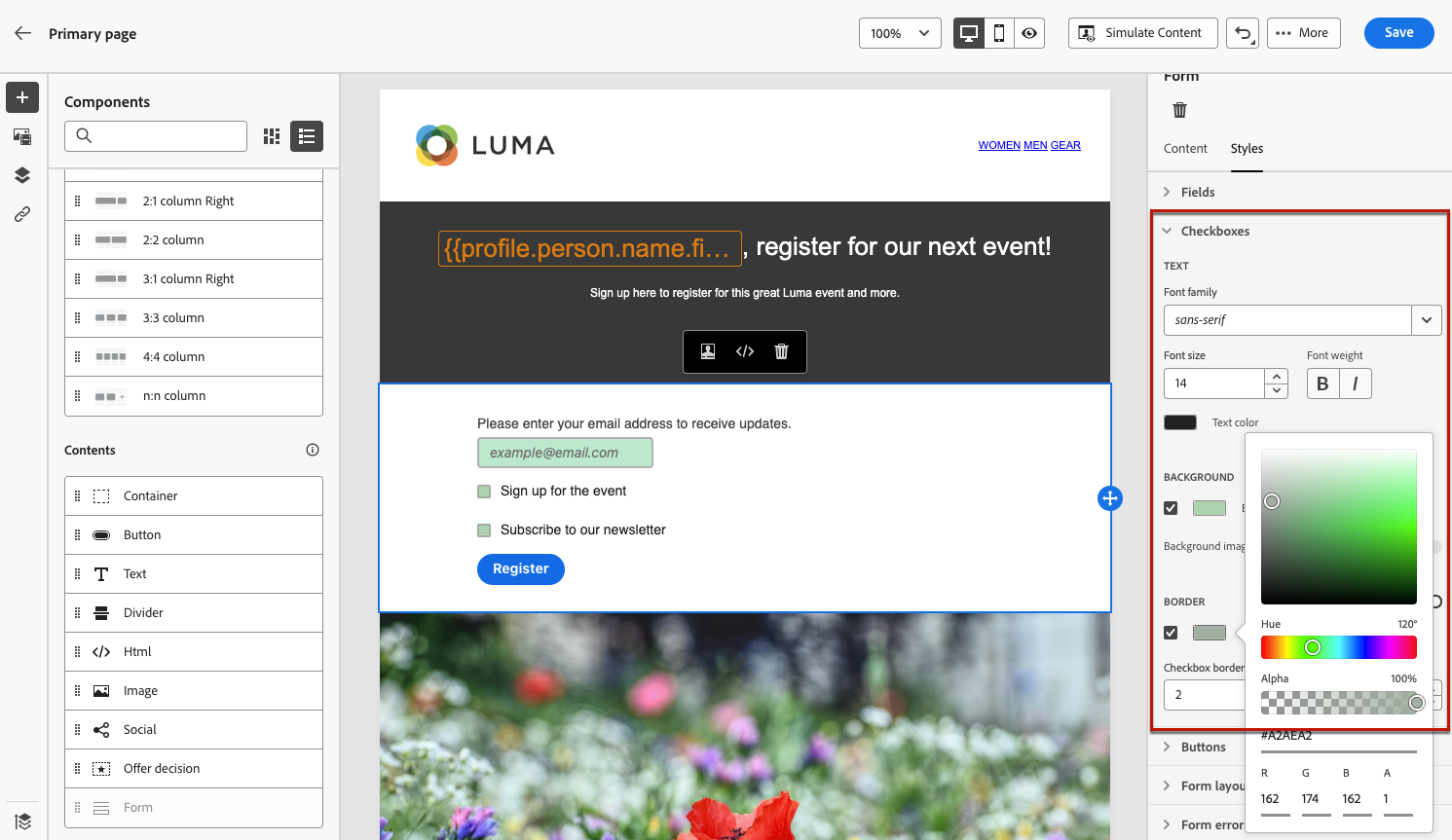Image resolution: width=1452 pixels, height=840 pixels.
Task: Toggle the checkbox background color checkbox
Action: (x=1171, y=508)
